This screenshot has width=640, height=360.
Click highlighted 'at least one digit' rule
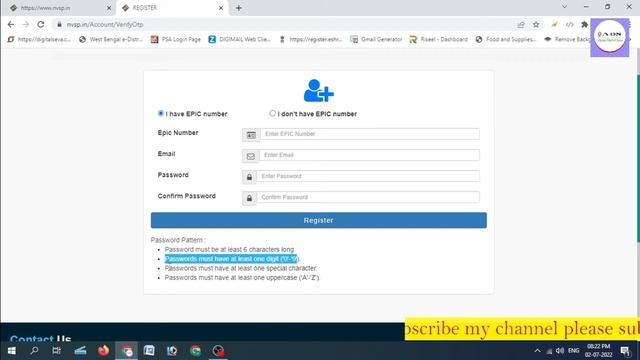[231, 259]
